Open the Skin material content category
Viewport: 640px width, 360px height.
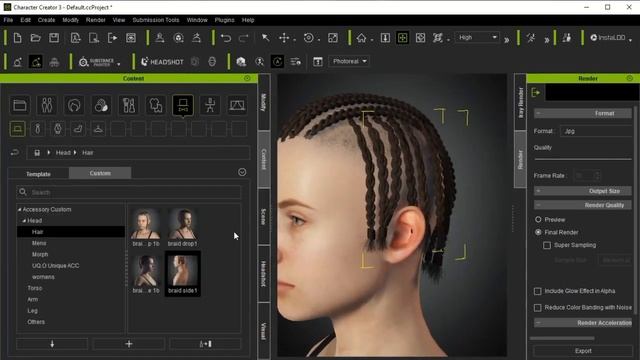point(101,105)
